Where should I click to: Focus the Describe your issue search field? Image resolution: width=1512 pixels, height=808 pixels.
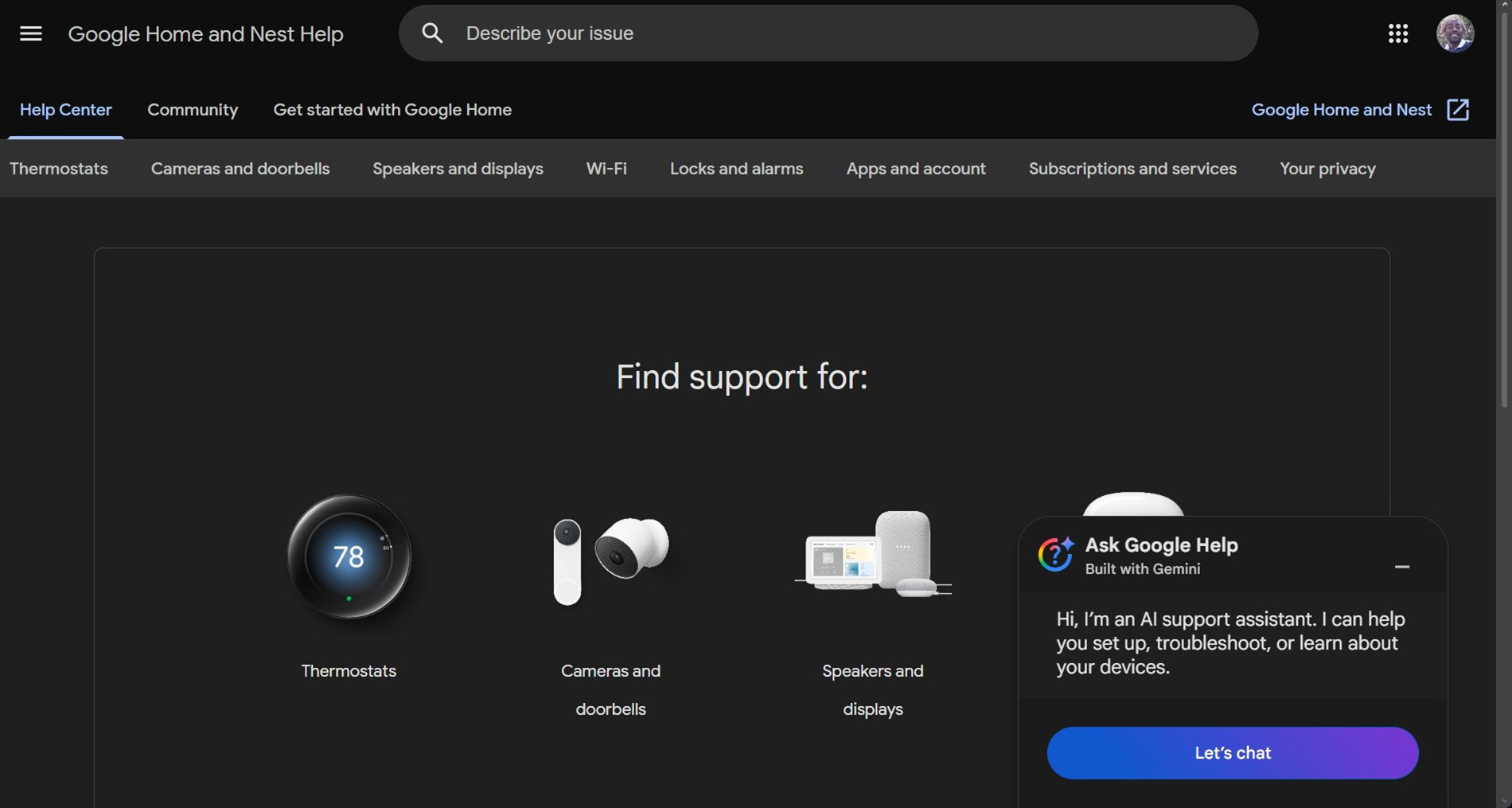(x=828, y=33)
